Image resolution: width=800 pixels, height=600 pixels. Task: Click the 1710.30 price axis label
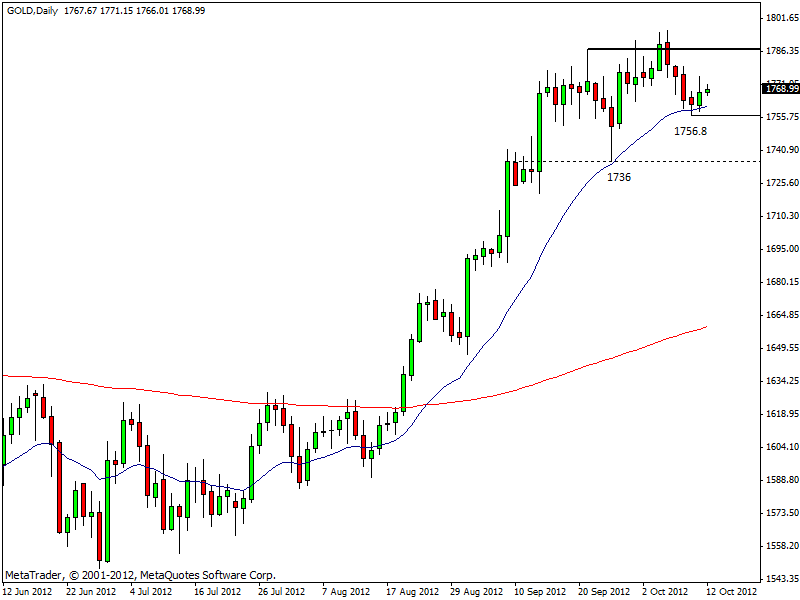781,216
